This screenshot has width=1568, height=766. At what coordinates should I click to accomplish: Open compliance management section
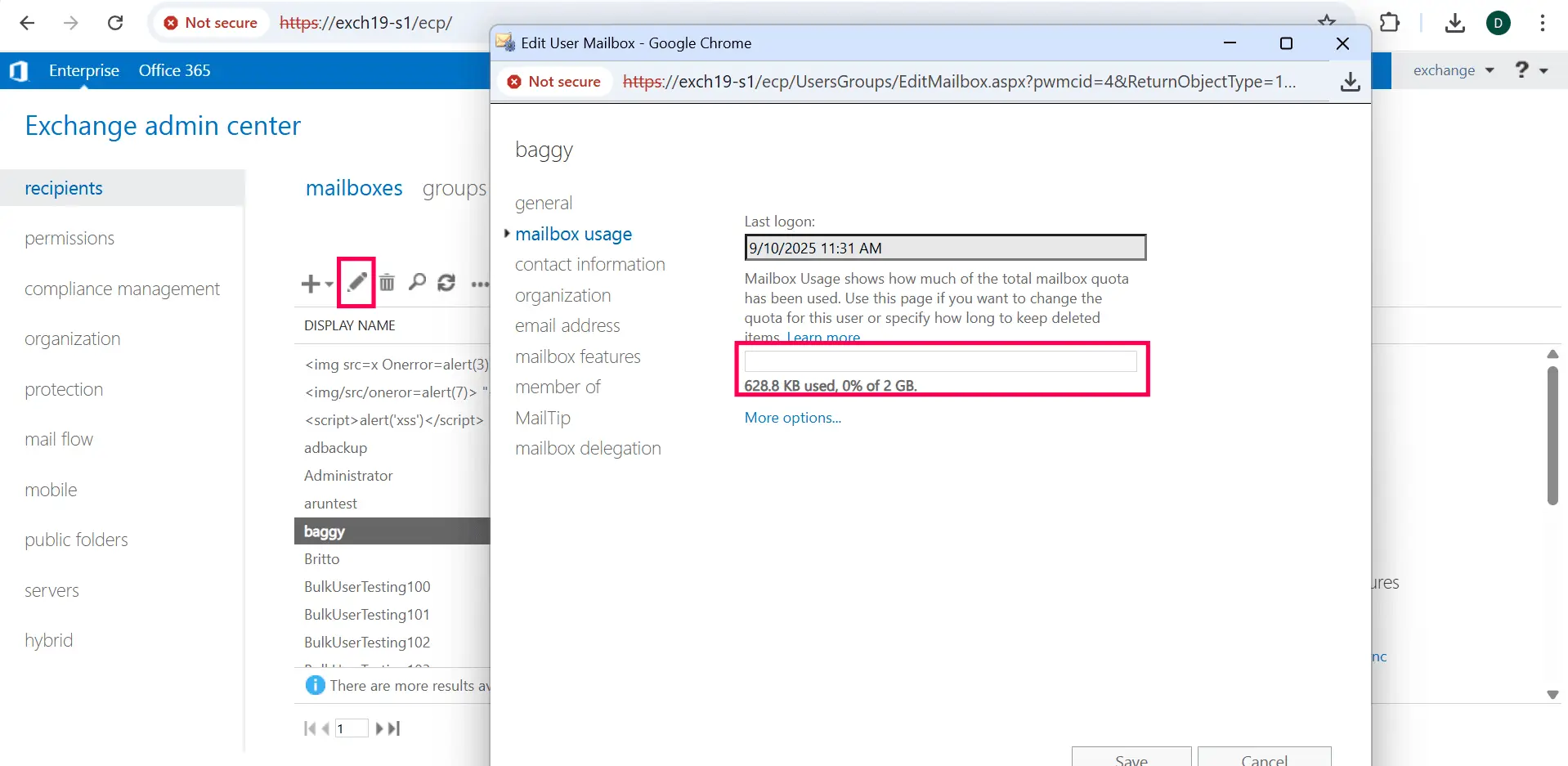[122, 289]
